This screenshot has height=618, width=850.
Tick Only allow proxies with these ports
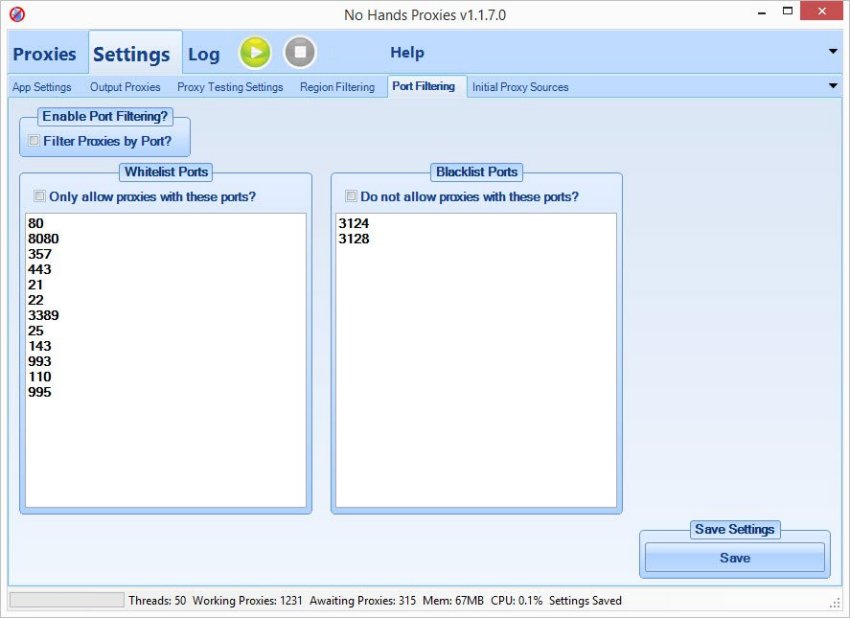39,196
